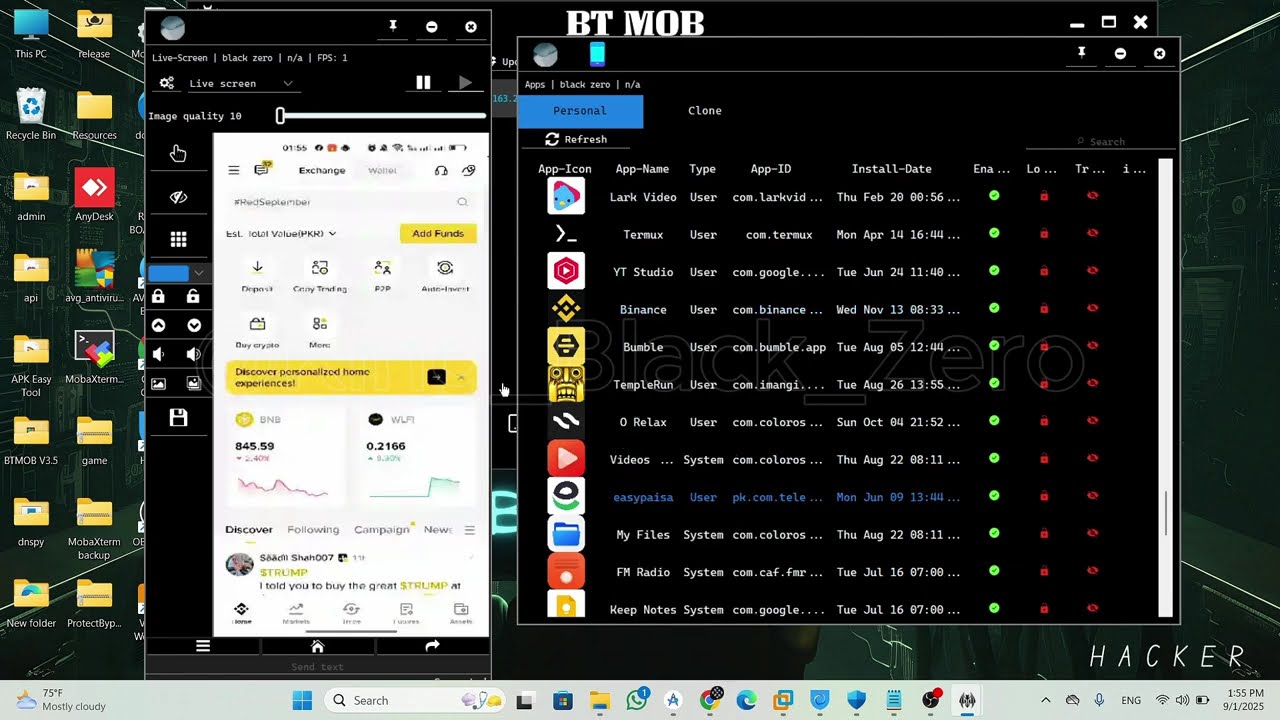Open the Binance hamburger menu

[234, 170]
